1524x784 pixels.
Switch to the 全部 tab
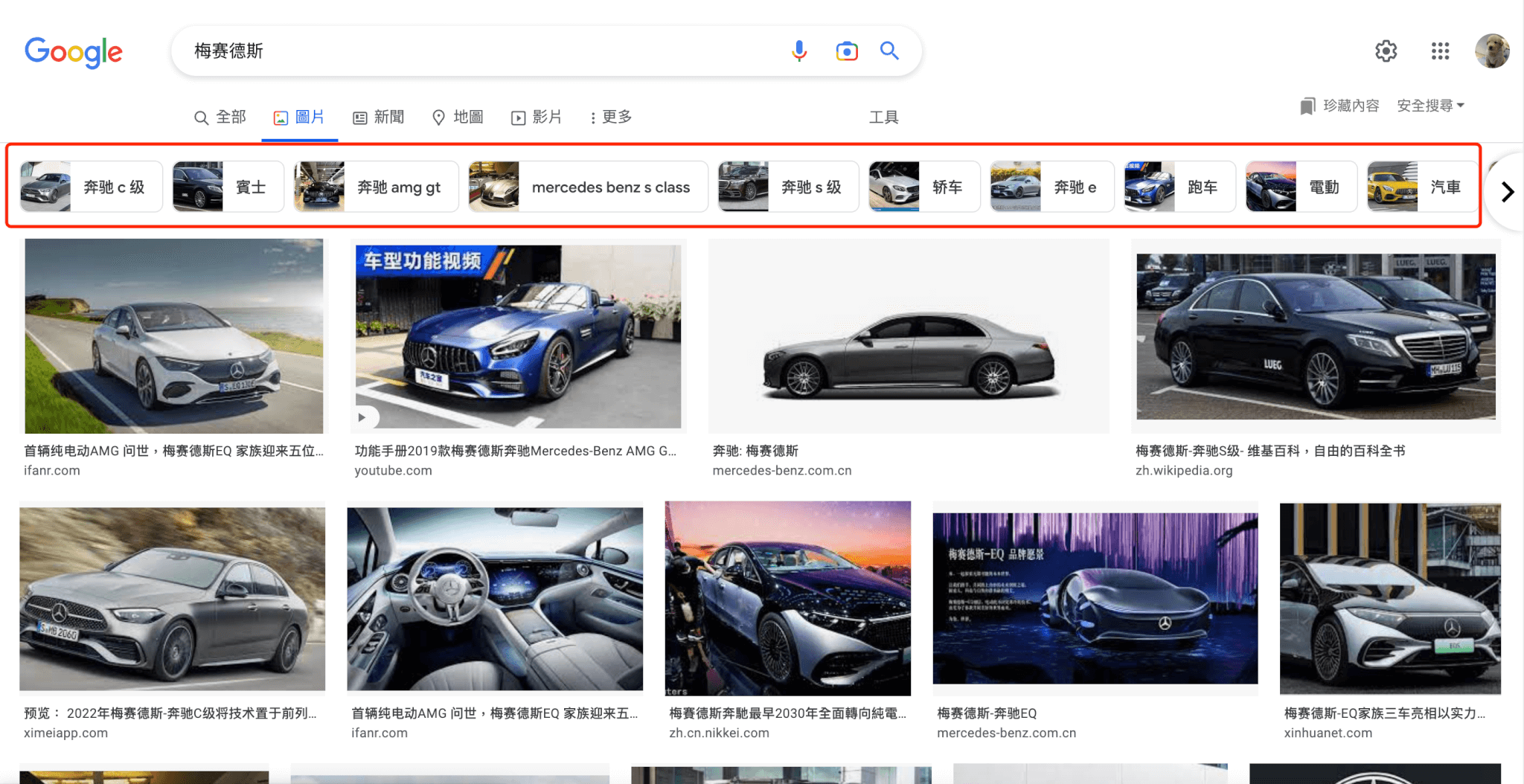(x=220, y=117)
